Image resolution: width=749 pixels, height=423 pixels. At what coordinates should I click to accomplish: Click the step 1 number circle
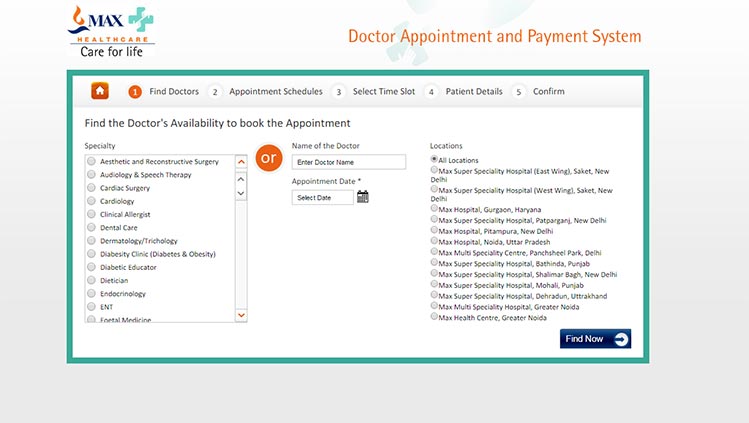tap(135, 92)
